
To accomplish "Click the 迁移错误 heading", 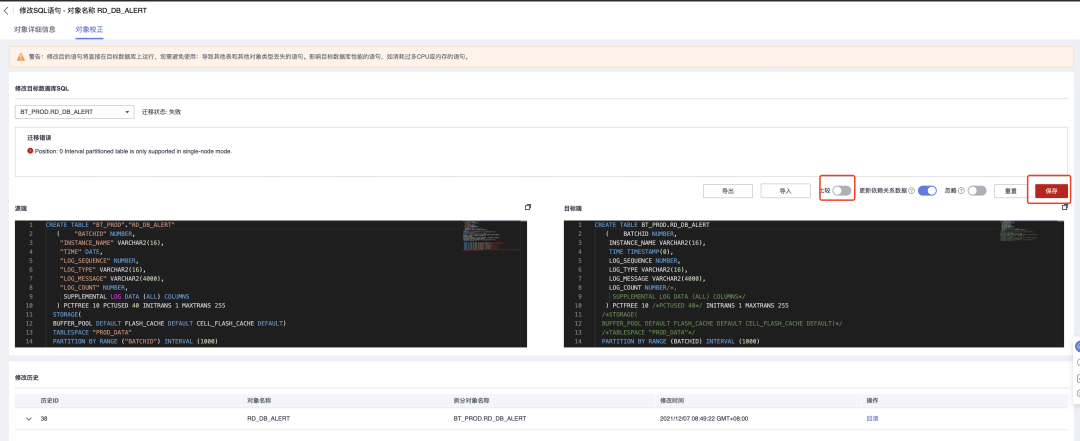I will pyautogui.click(x=39, y=138).
